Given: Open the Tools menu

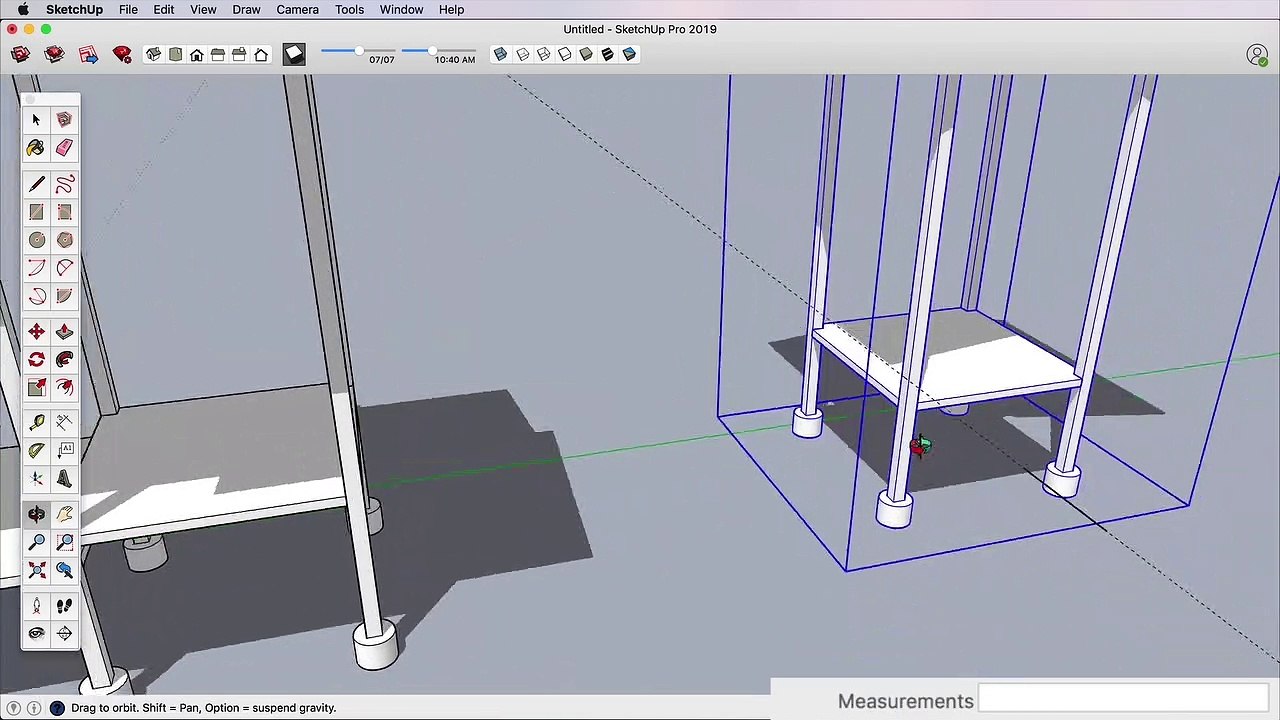Looking at the screenshot, I should (x=349, y=9).
